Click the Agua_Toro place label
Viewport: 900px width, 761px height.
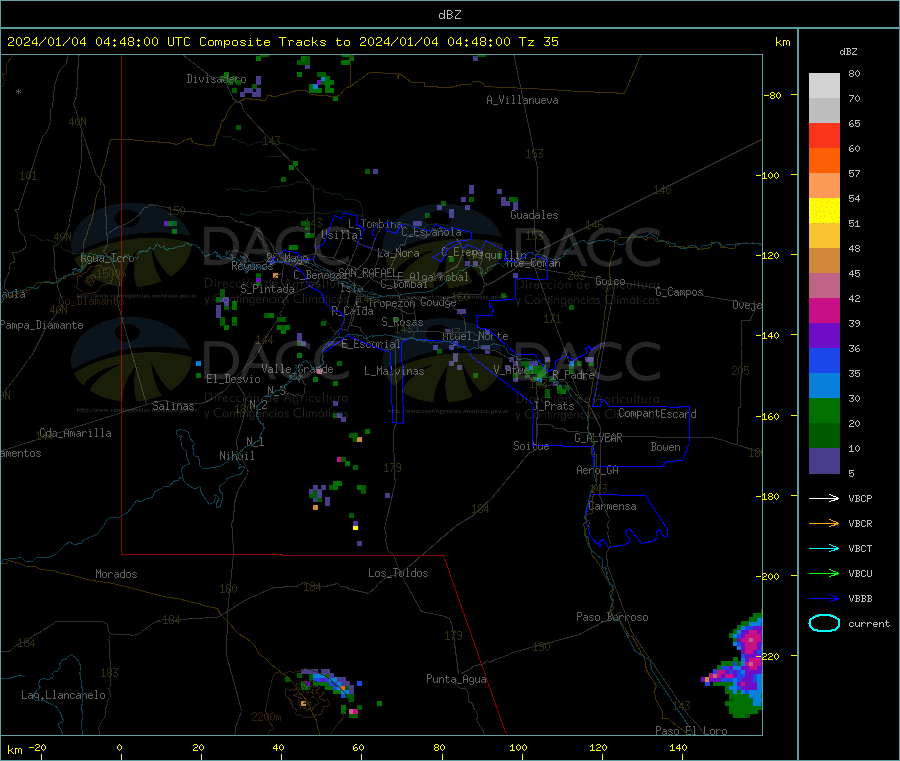click(107, 258)
